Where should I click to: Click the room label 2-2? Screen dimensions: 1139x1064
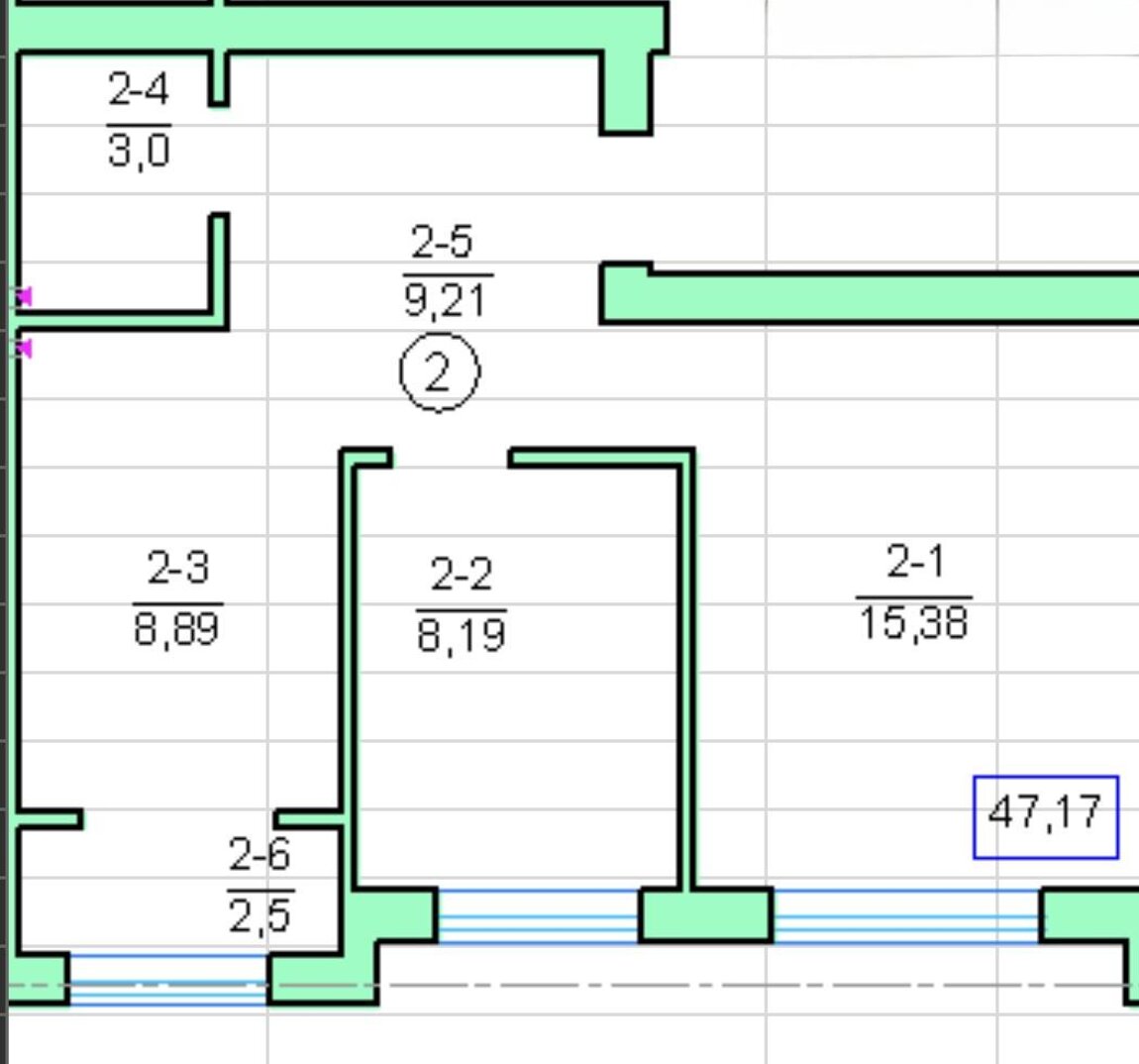(x=461, y=575)
